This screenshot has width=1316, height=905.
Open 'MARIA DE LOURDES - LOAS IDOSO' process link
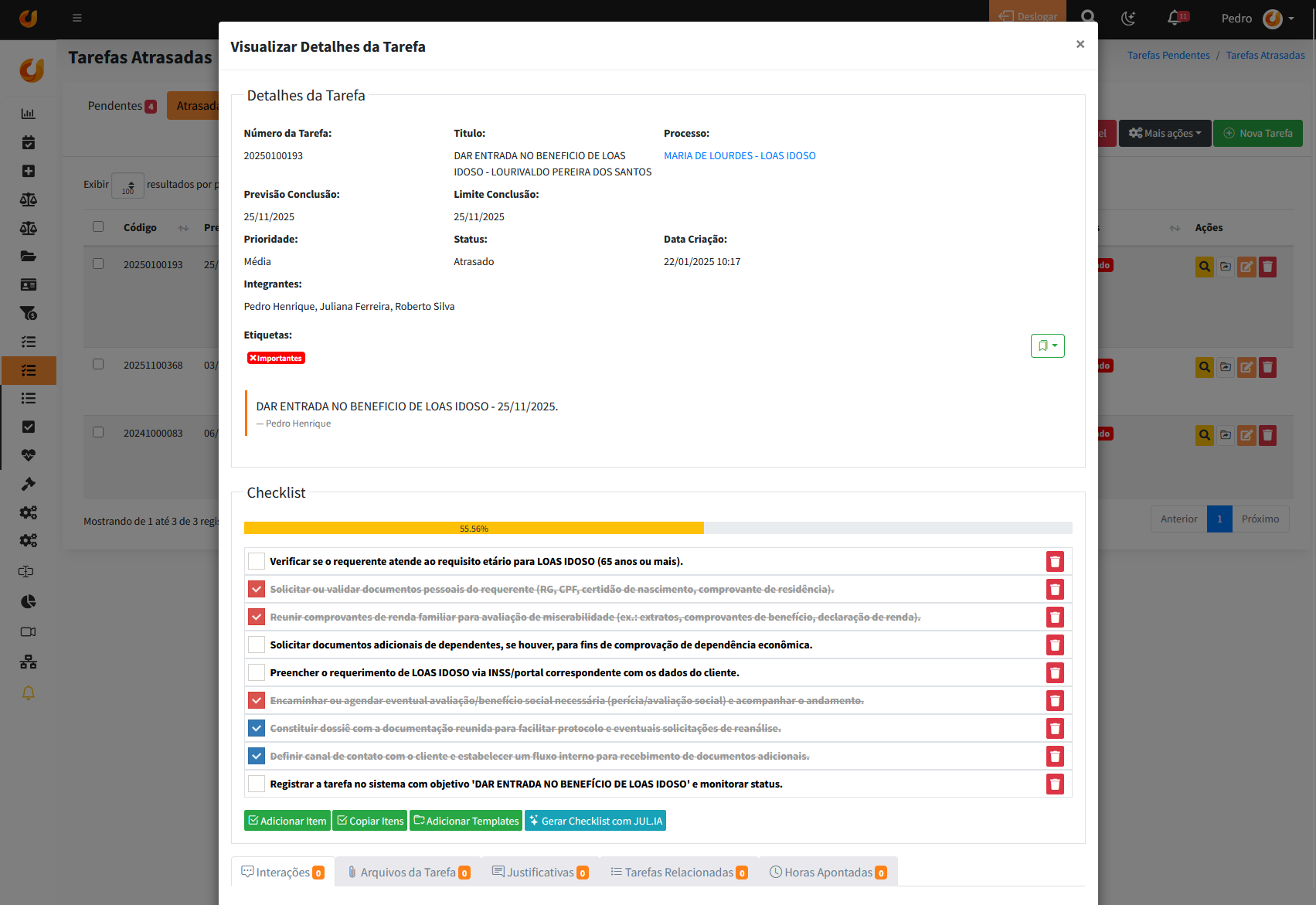740,156
